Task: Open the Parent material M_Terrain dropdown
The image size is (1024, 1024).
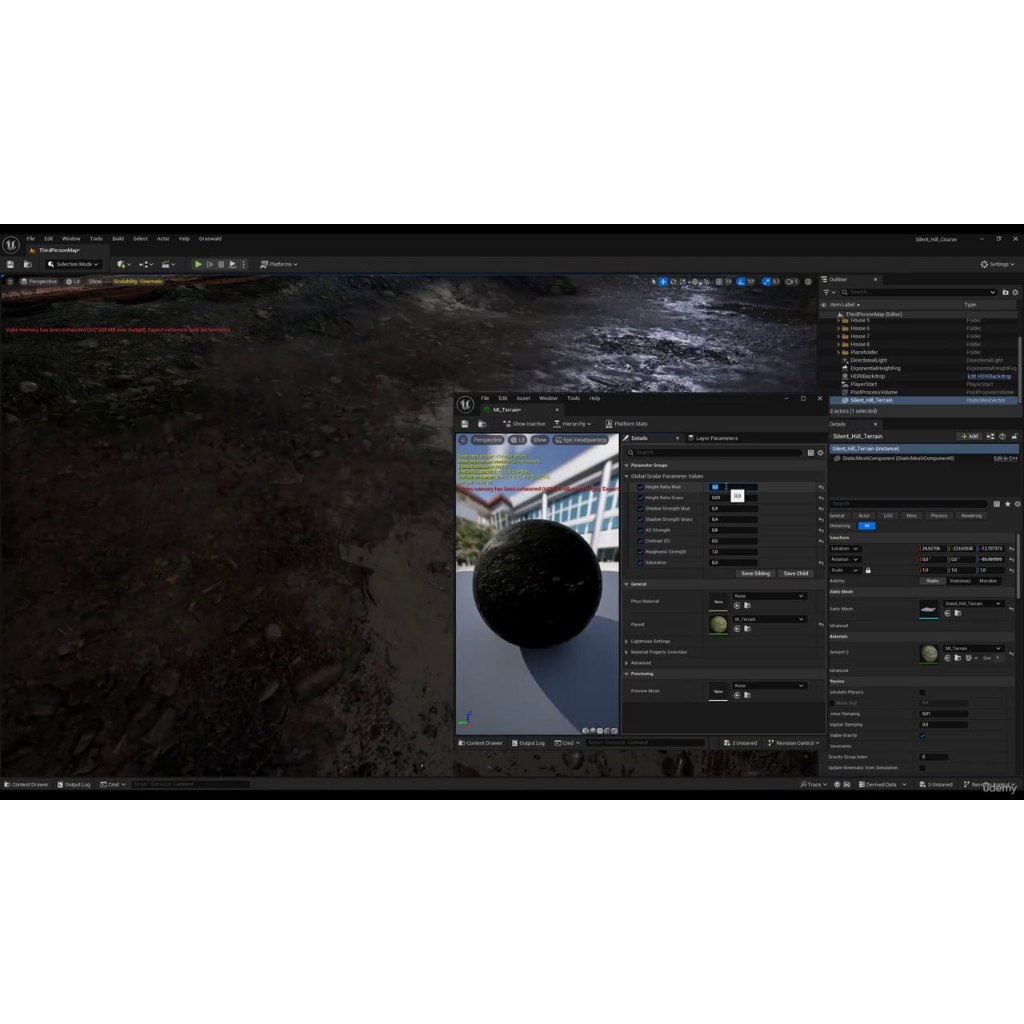Action: 769,619
